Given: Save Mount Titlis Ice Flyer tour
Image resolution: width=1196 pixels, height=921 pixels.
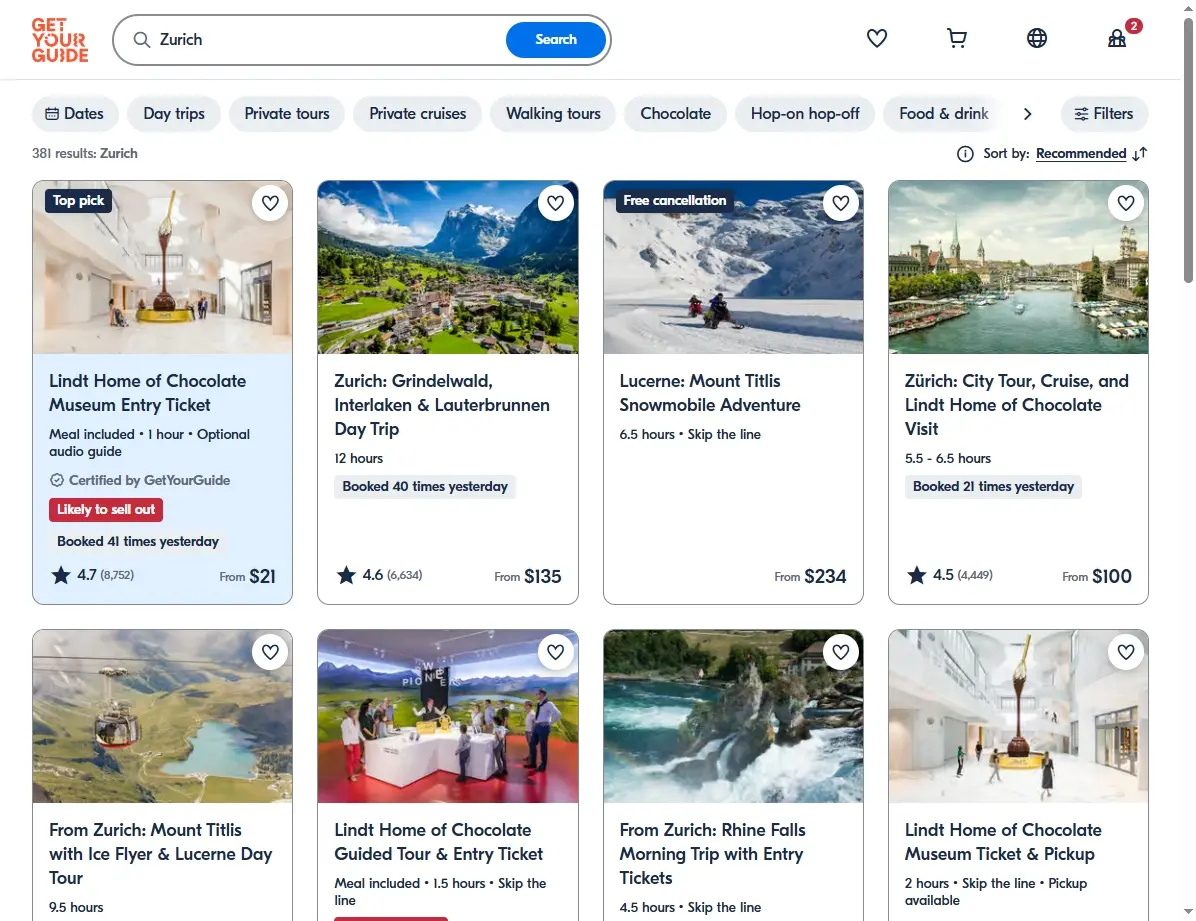Looking at the screenshot, I should click(270, 652).
